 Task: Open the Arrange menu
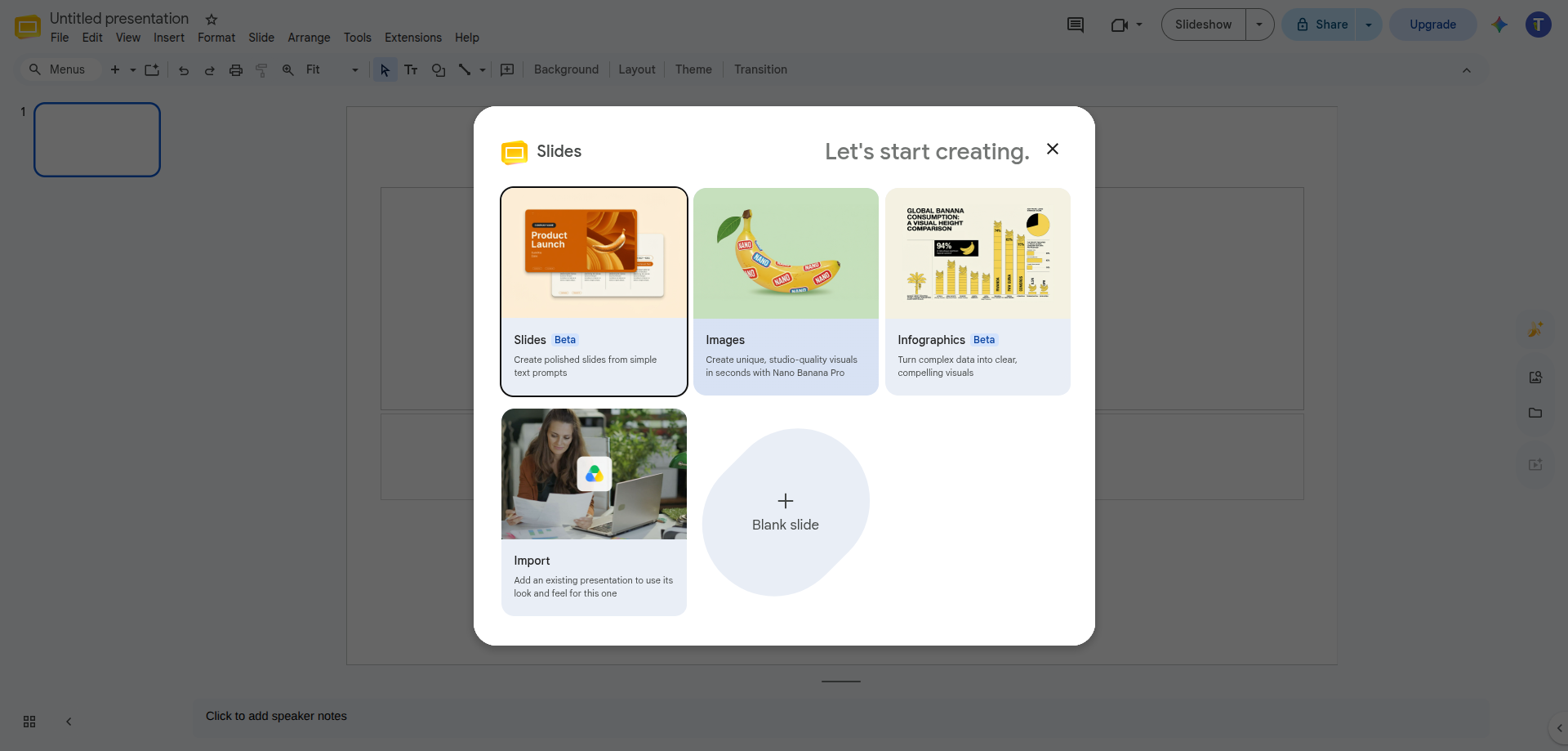(x=309, y=38)
